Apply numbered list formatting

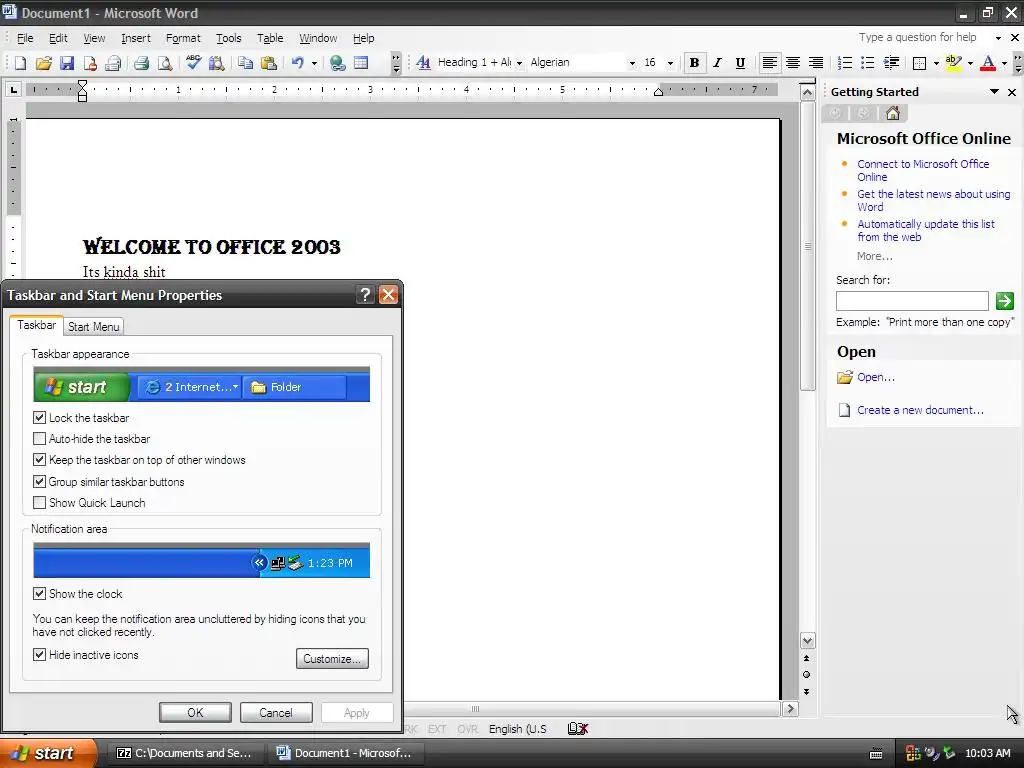pos(844,63)
